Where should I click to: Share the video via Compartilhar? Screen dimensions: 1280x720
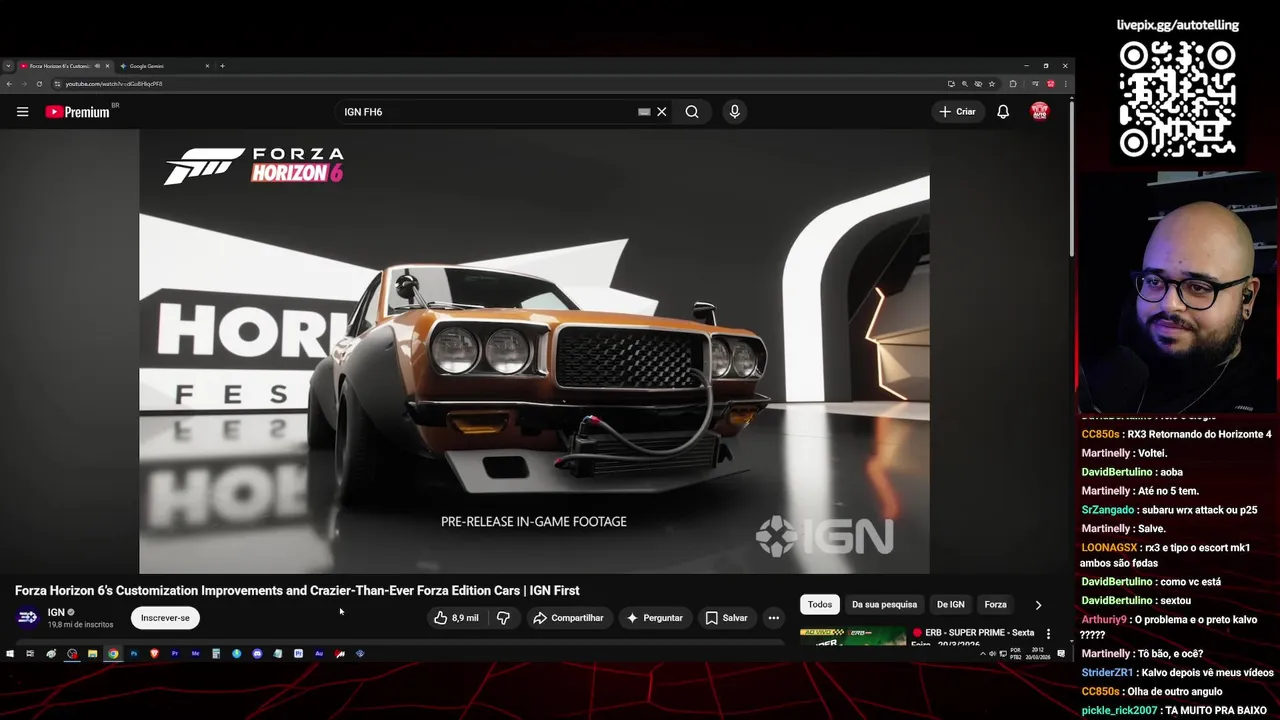coord(568,618)
